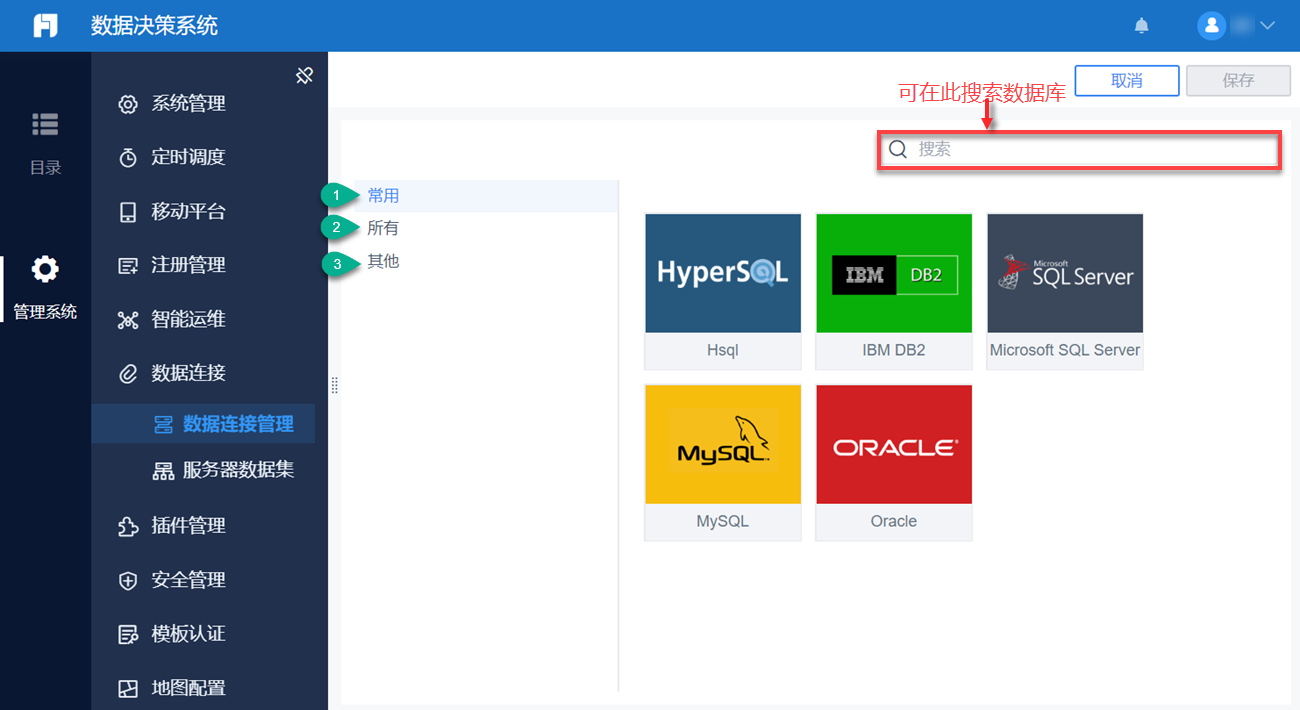Viewport: 1300px width, 710px height.
Task: Click the 数据连接管理 server icon
Action: coord(163,425)
